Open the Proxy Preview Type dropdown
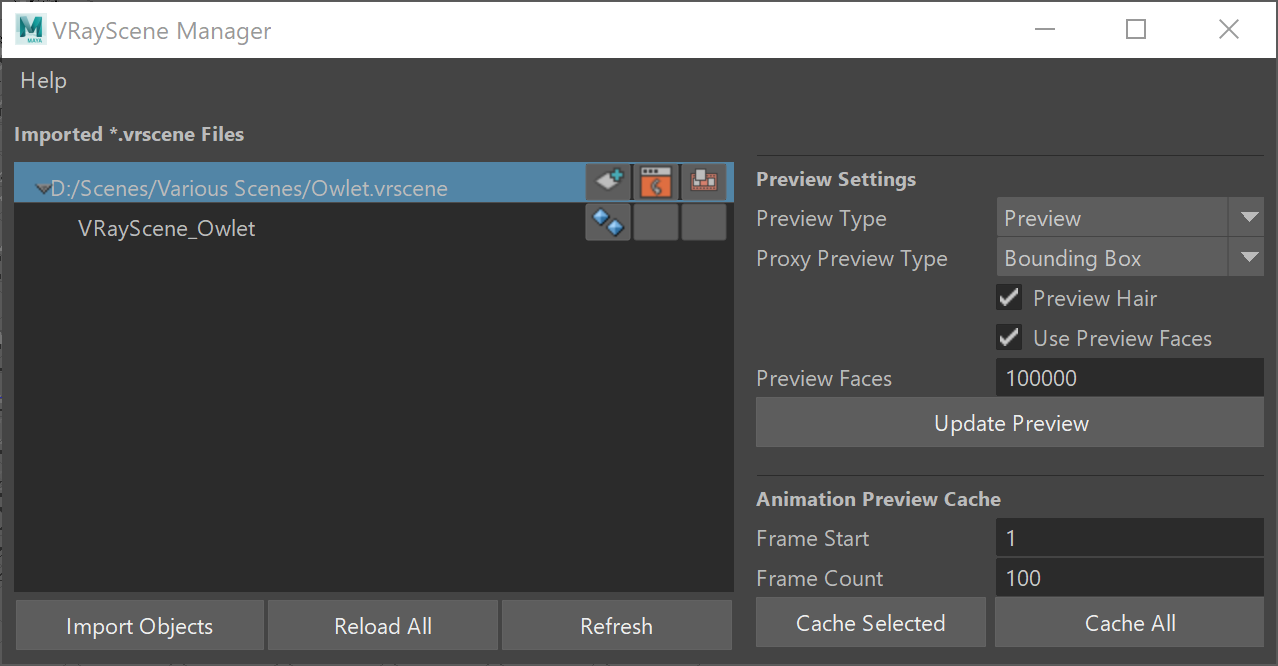The height and width of the screenshot is (666, 1278). coord(1130,258)
